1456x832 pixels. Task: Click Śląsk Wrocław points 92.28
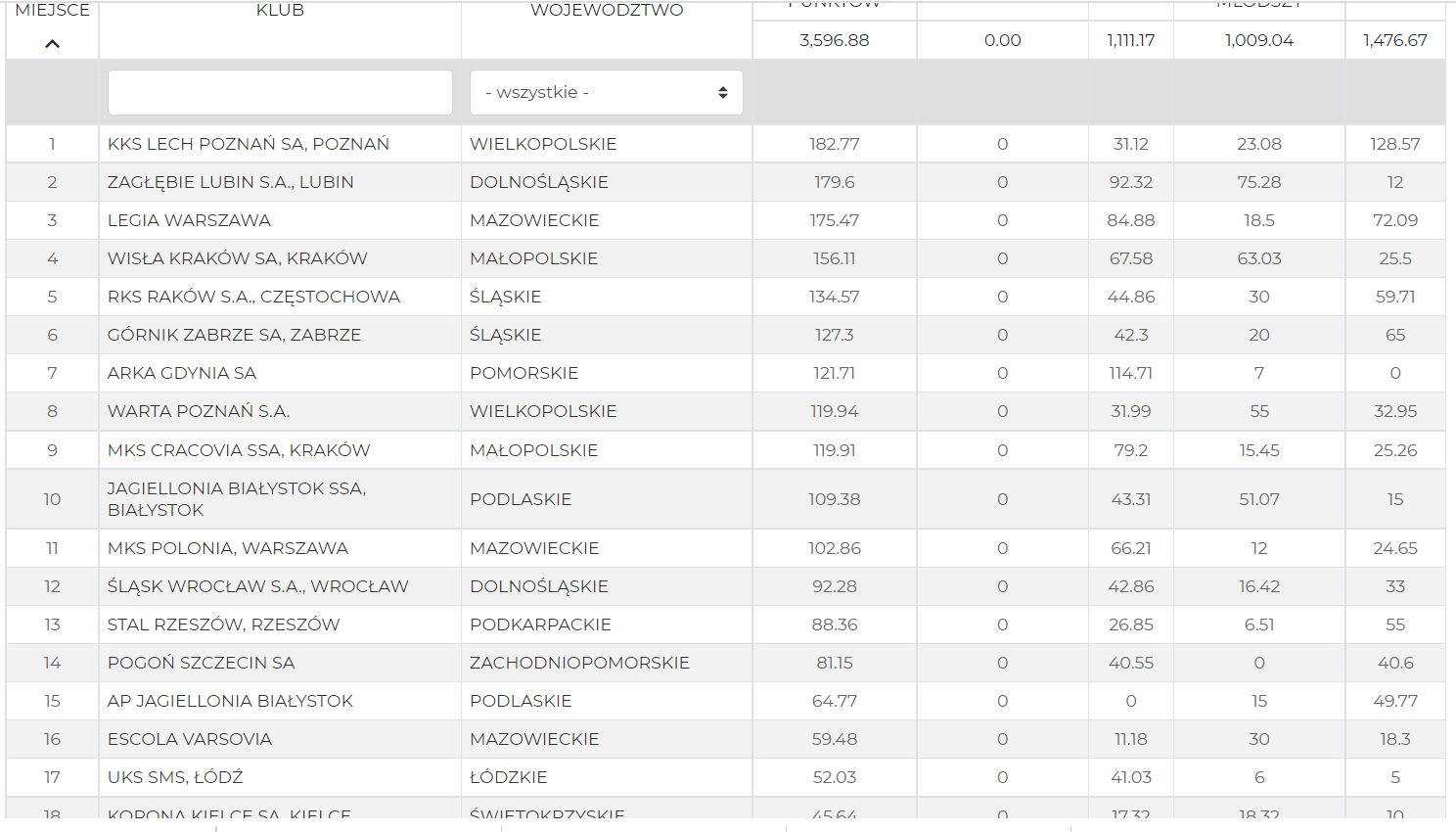tap(835, 586)
